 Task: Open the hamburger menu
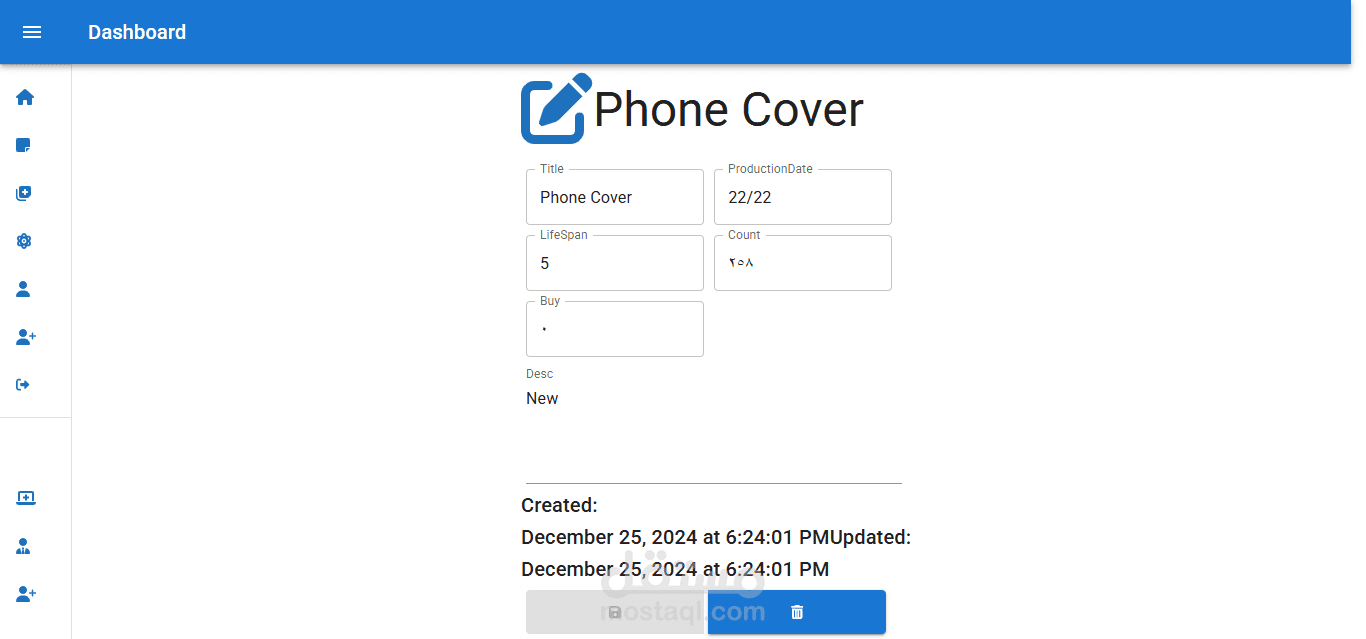(x=32, y=32)
